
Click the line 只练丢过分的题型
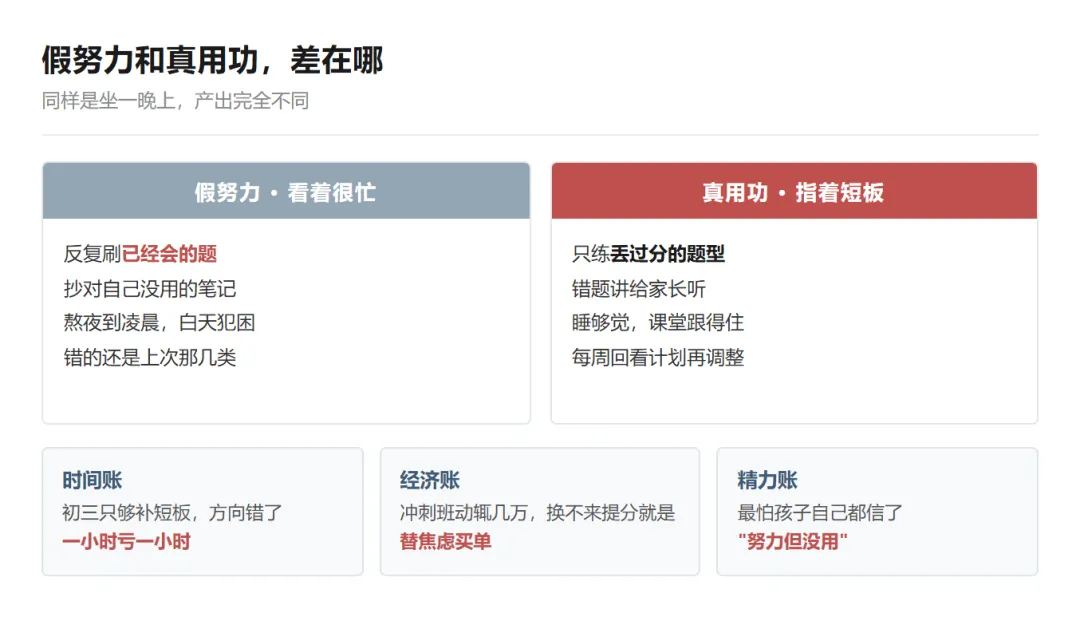click(648, 254)
